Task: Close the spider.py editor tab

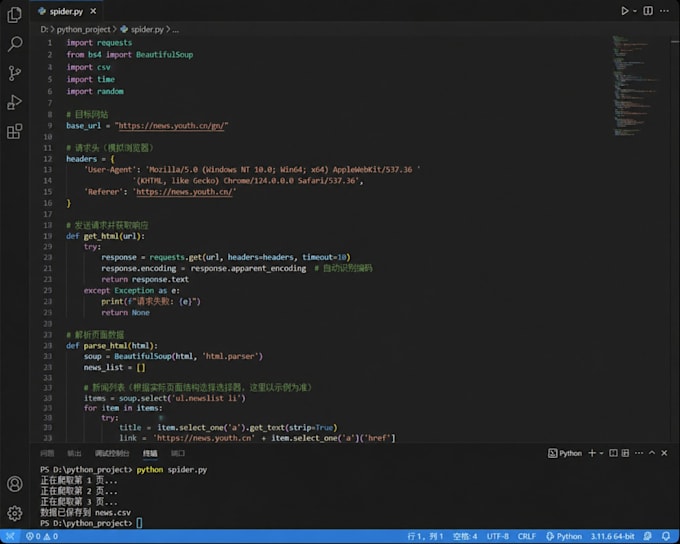Action: 93,11
